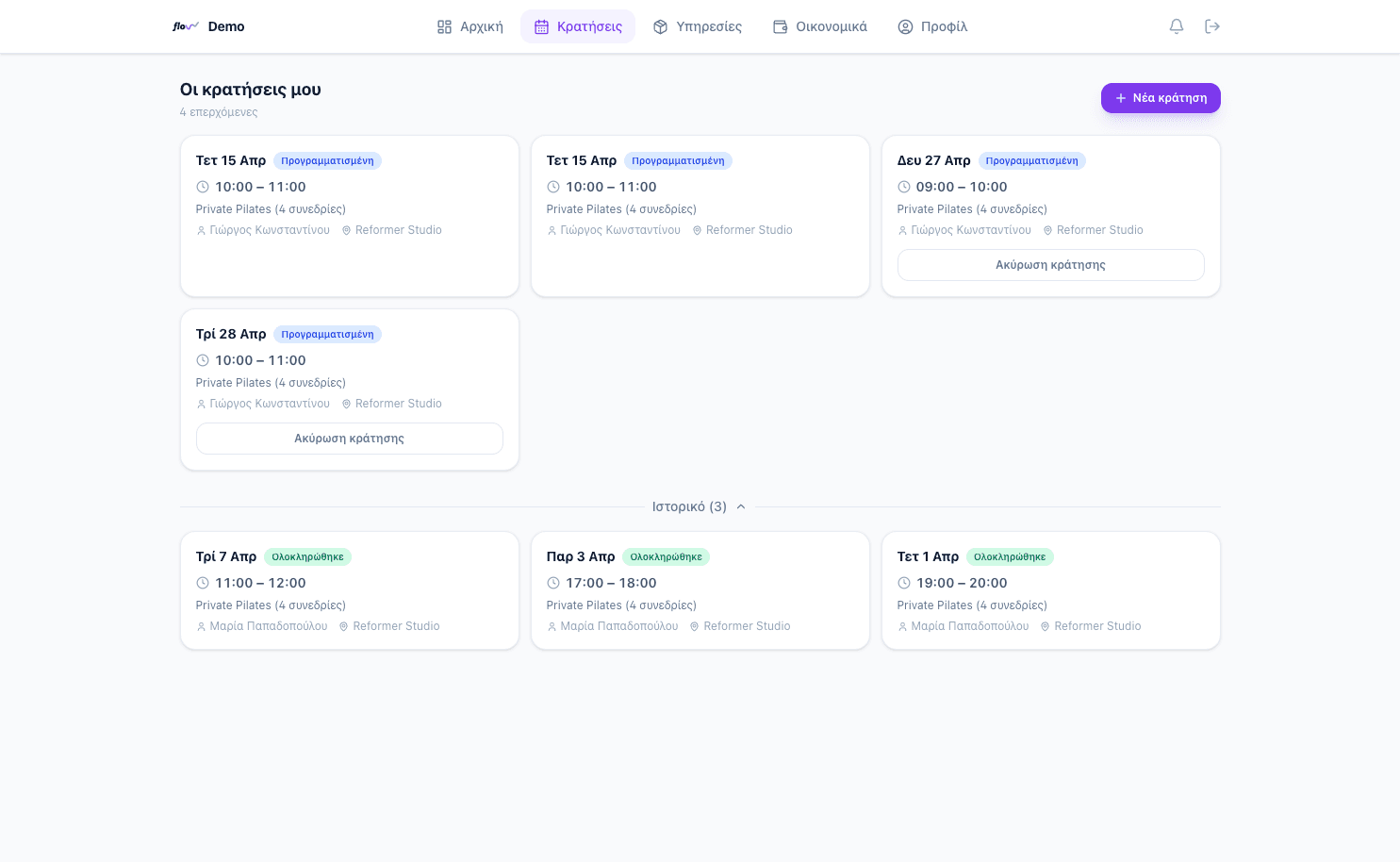Click the Νέα κράτηση button
The image size is (1400, 862).
(1161, 98)
